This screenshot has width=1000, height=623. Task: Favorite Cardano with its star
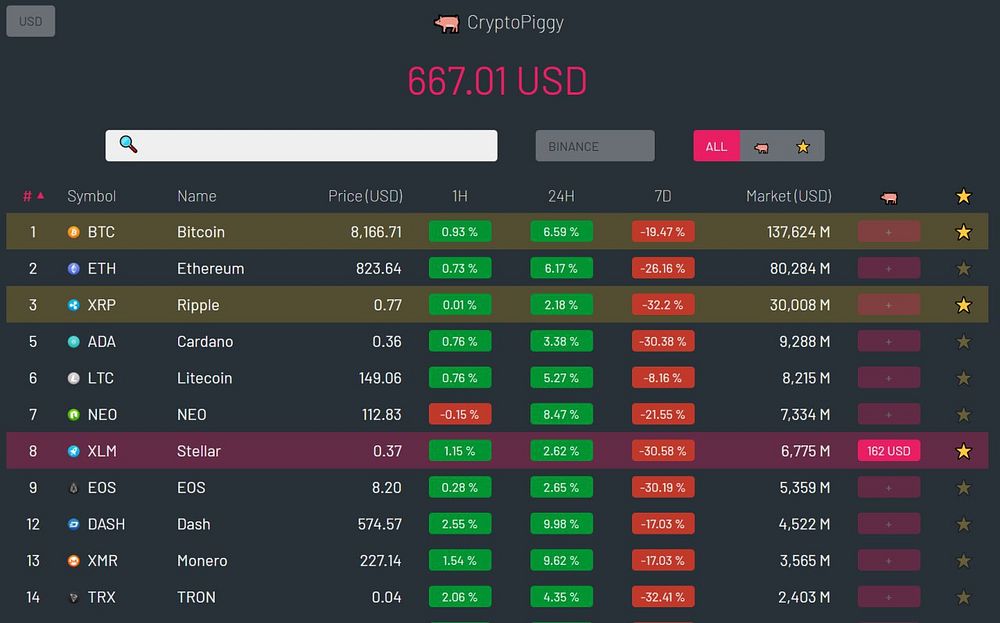[x=964, y=342]
